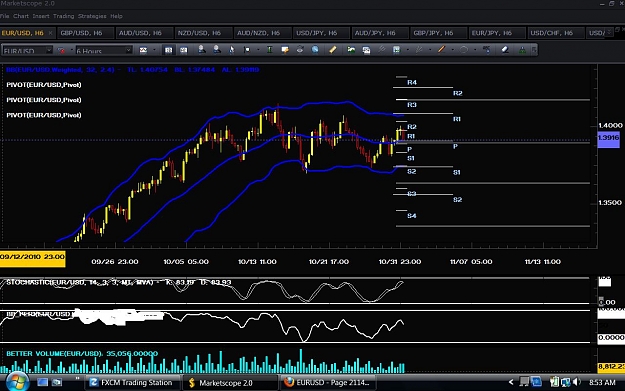
Task: Toggle the add indicator picture icon
Action: [x=351, y=49]
